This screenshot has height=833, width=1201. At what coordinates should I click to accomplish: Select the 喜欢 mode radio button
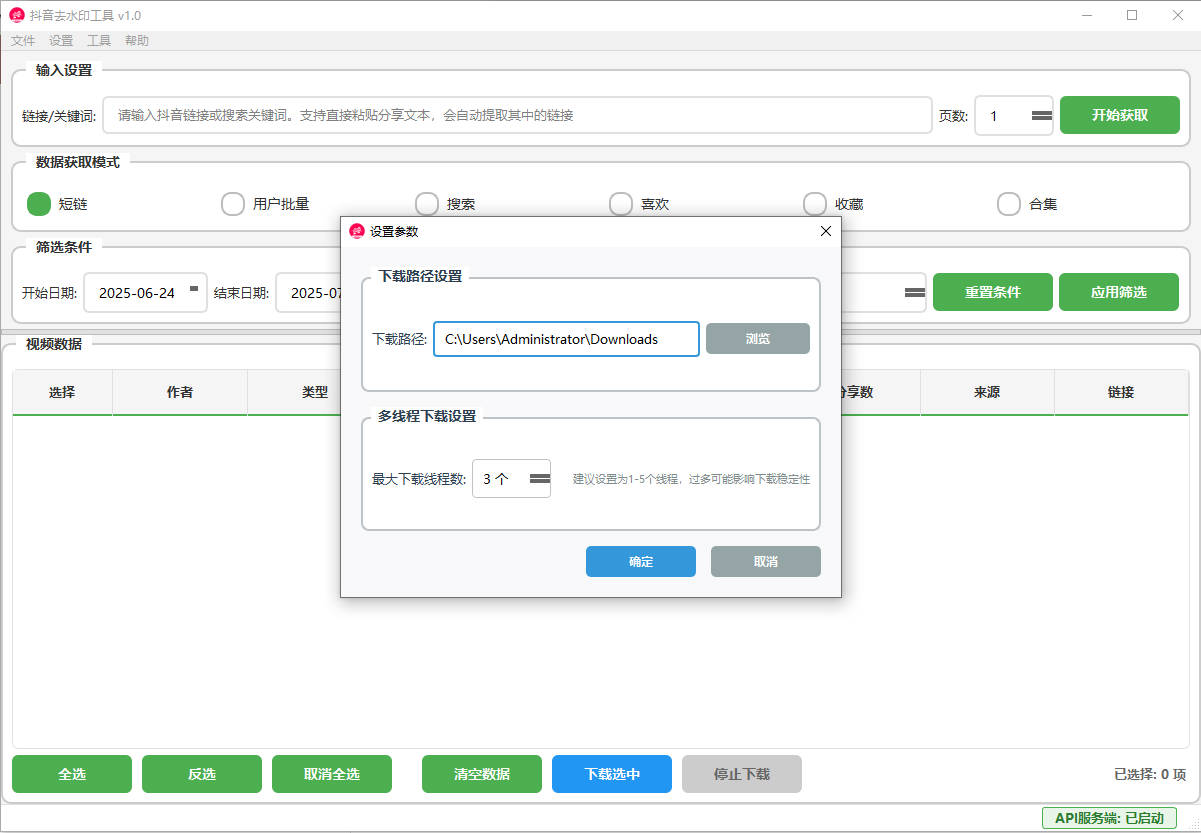(x=621, y=204)
